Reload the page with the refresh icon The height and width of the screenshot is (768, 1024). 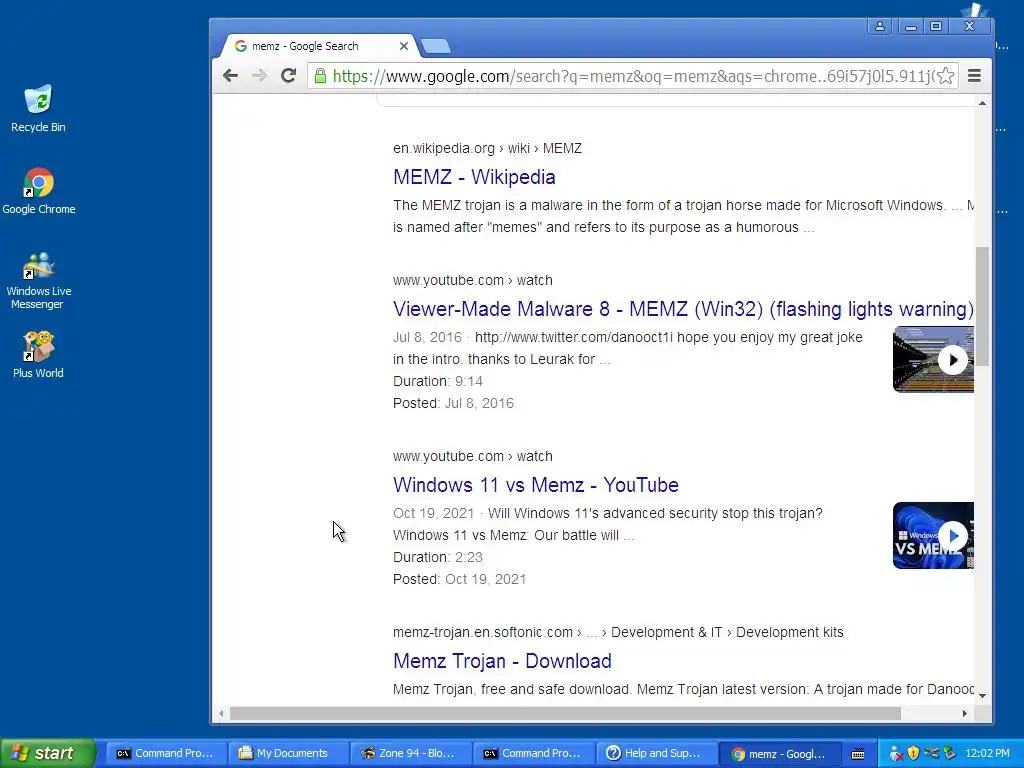(289, 76)
